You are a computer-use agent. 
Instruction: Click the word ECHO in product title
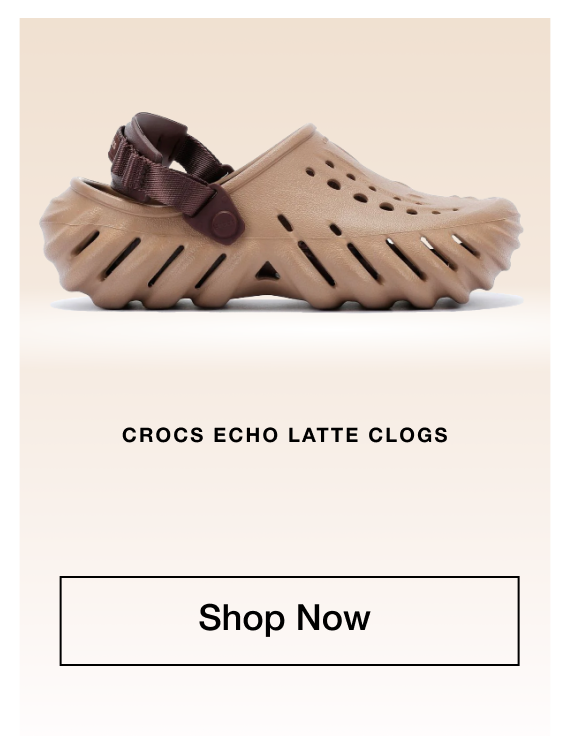click(x=246, y=435)
